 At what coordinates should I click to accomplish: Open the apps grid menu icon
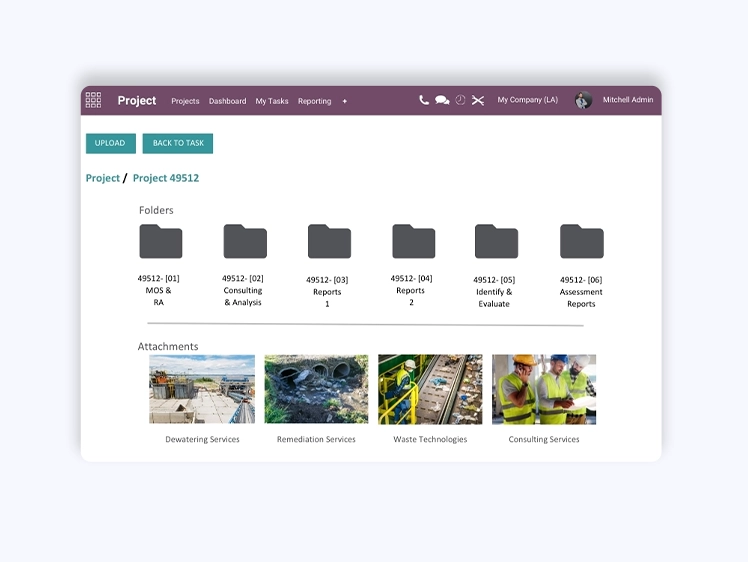pos(93,100)
